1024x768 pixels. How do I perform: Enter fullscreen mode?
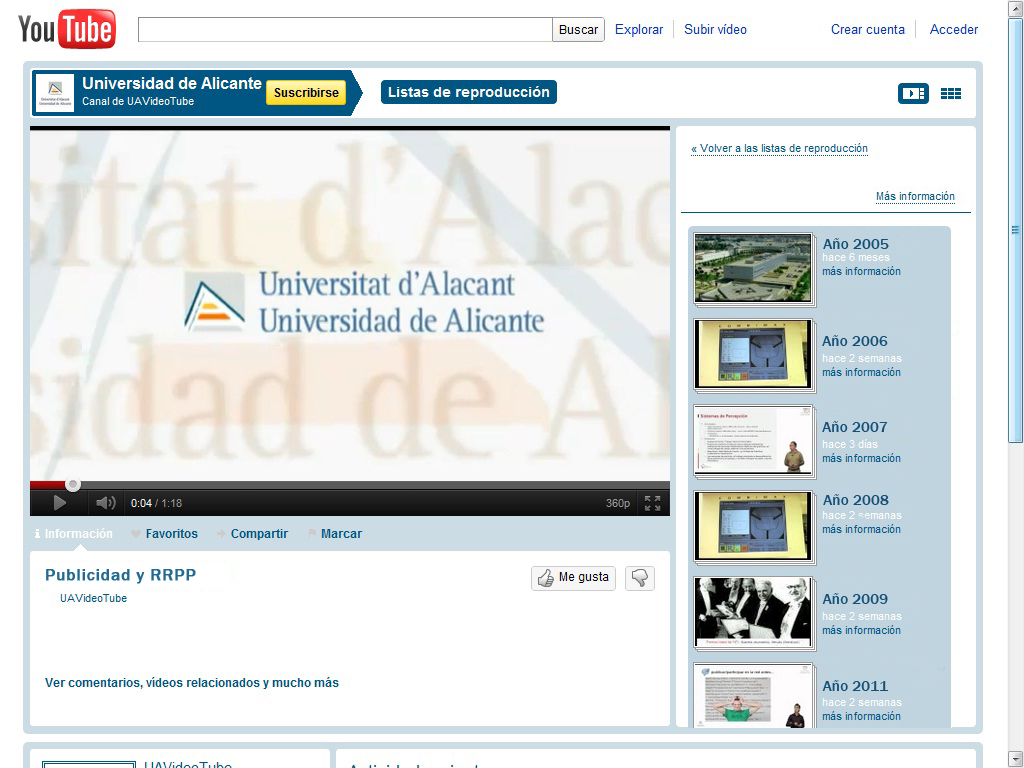point(652,503)
